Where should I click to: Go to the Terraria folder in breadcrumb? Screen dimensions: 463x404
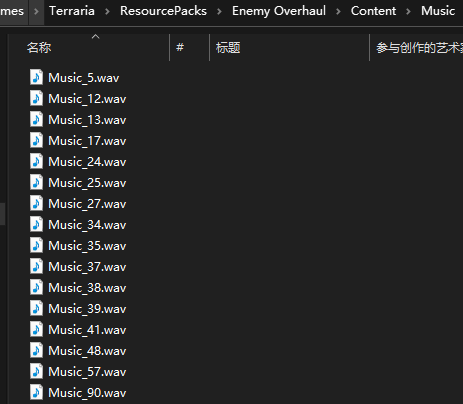[x=72, y=11]
